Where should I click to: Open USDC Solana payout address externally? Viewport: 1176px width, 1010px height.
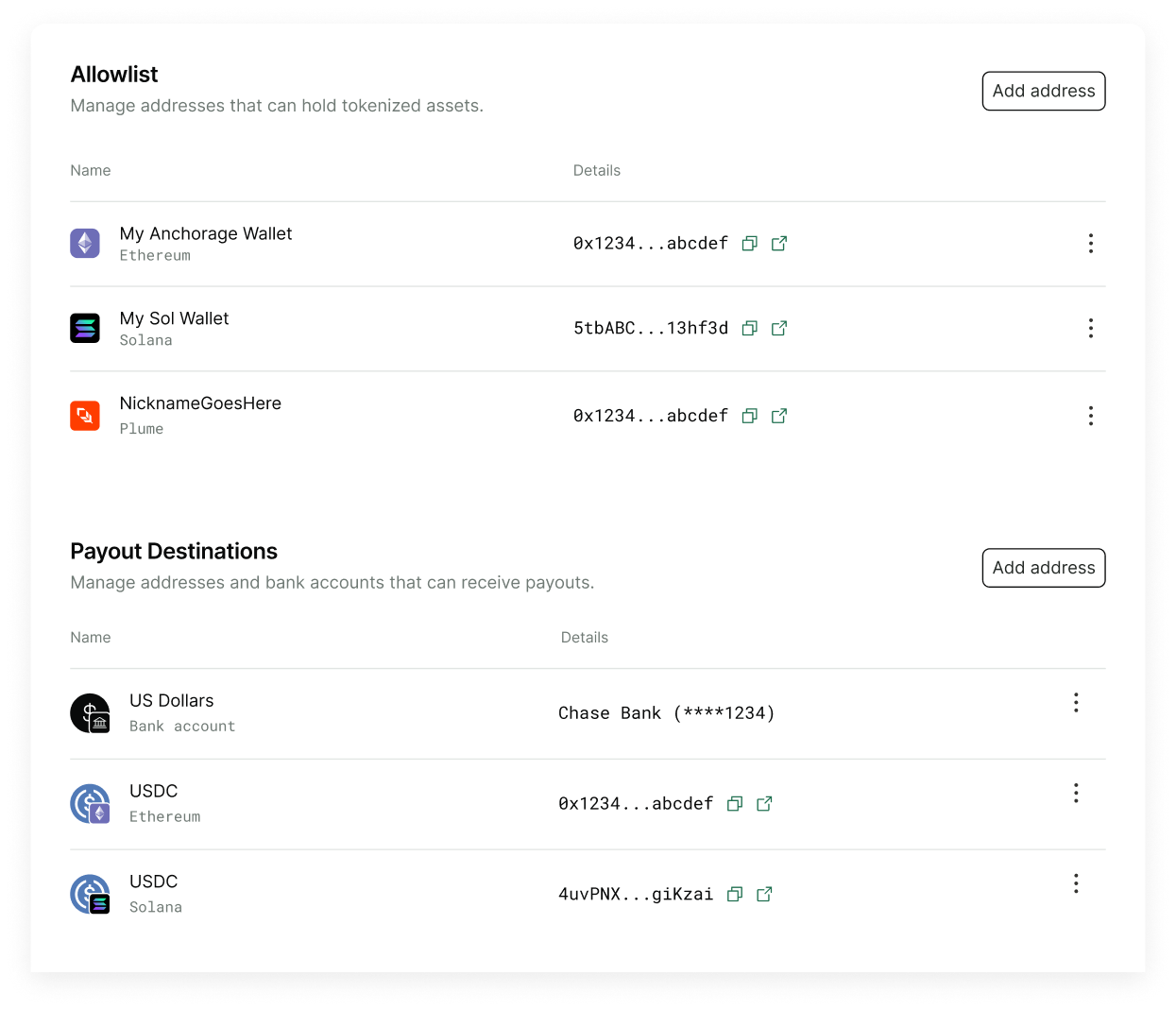click(764, 894)
